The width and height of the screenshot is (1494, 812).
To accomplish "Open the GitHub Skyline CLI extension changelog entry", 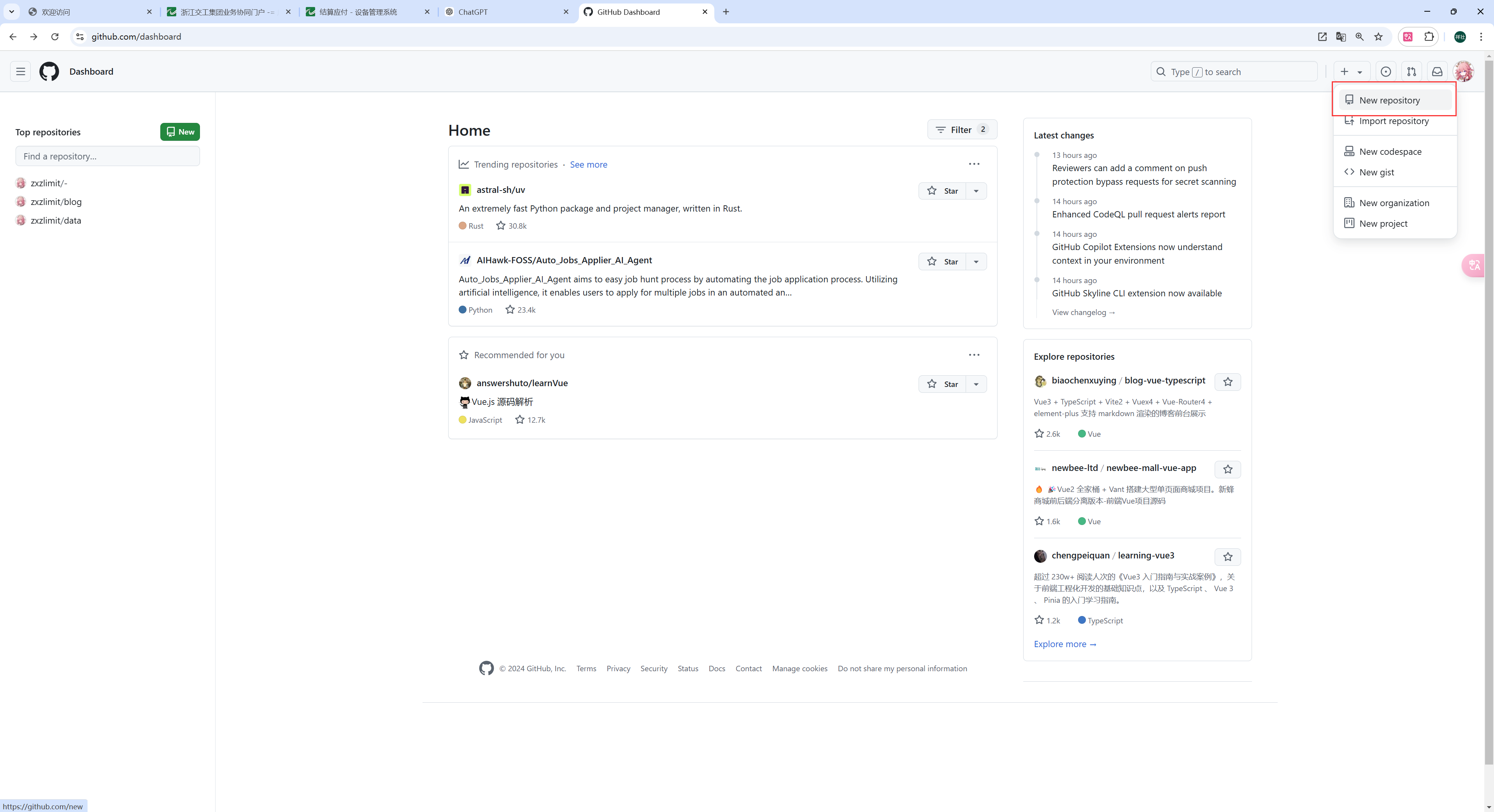I will [x=1137, y=293].
